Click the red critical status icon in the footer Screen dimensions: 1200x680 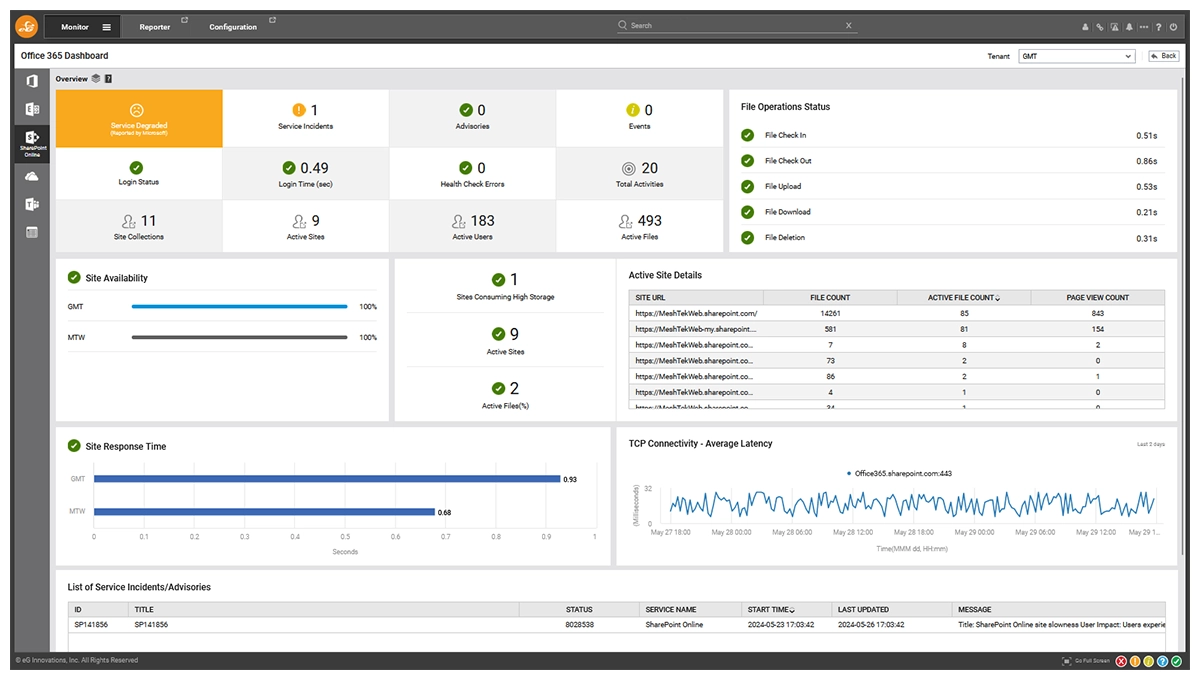coord(1121,661)
